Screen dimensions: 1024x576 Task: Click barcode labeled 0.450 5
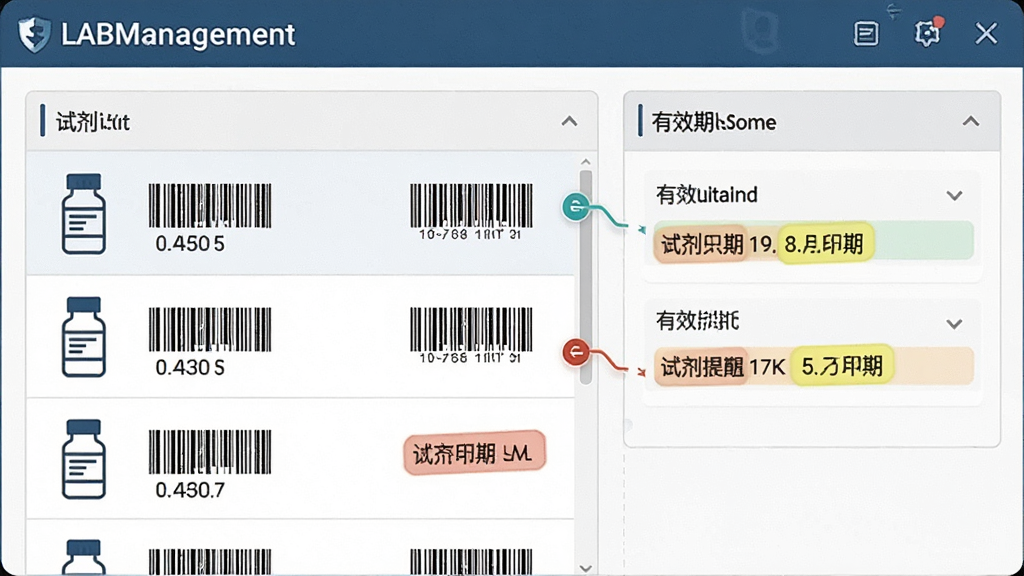click(210, 205)
